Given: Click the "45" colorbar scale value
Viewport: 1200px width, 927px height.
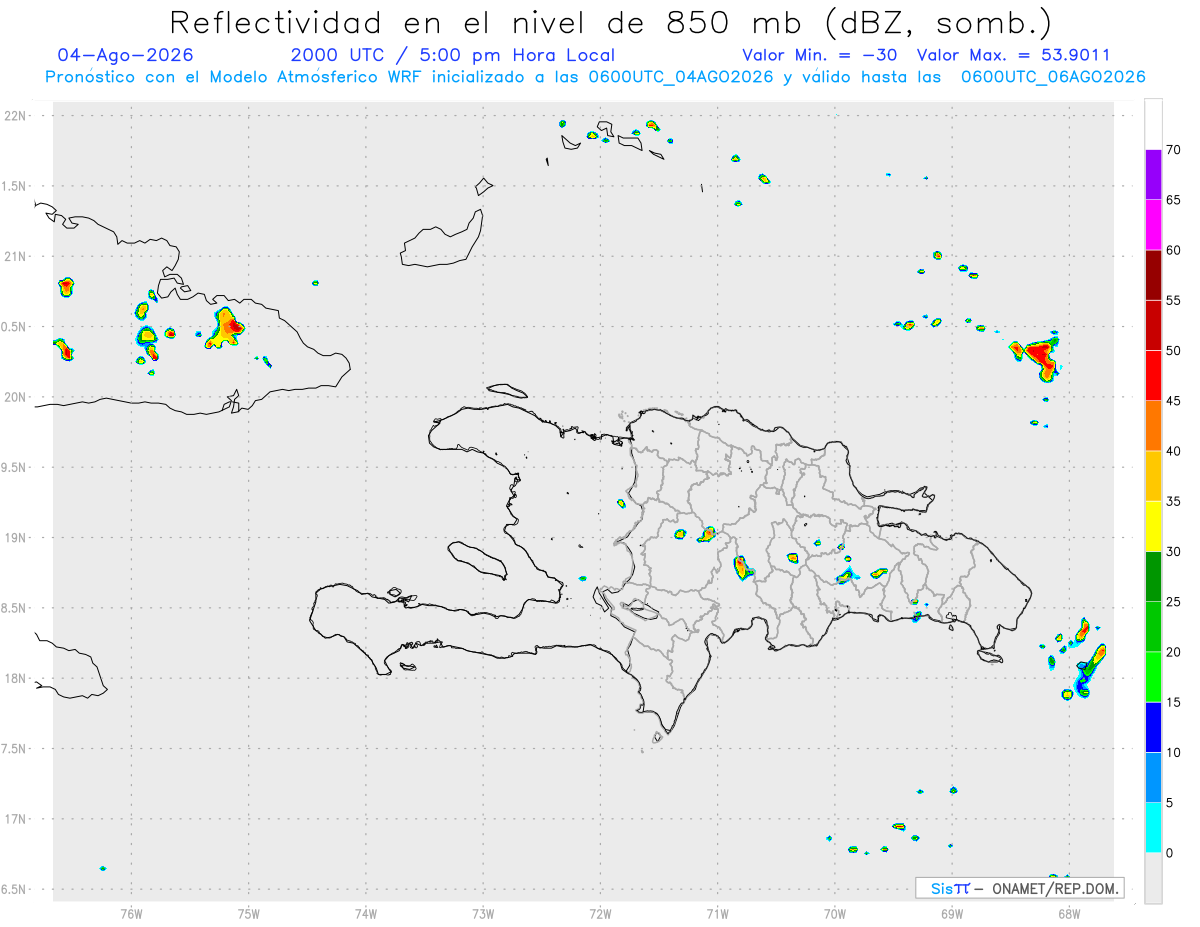Looking at the screenshot, I should coord(1173,401).
